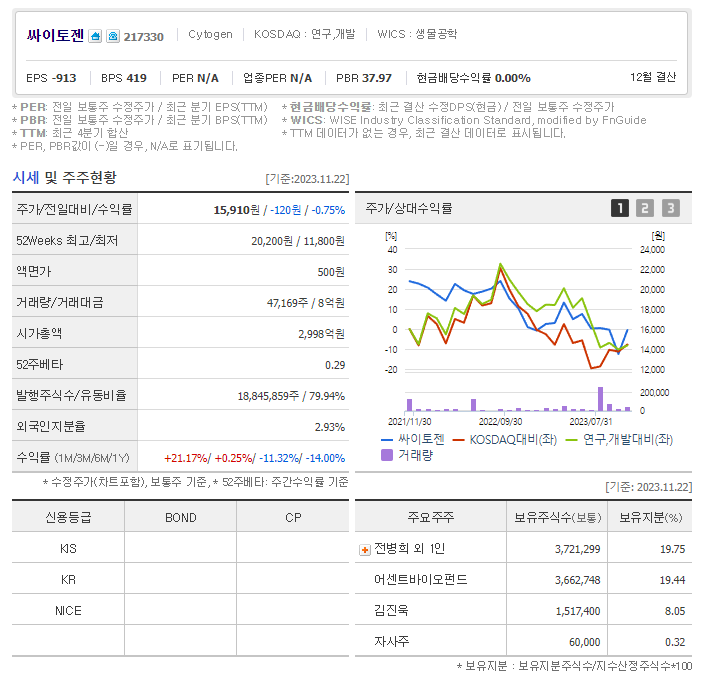Select foreign ownership 2.93%
The width and height of the screenshot is (701, 673).
pos(330,427)
